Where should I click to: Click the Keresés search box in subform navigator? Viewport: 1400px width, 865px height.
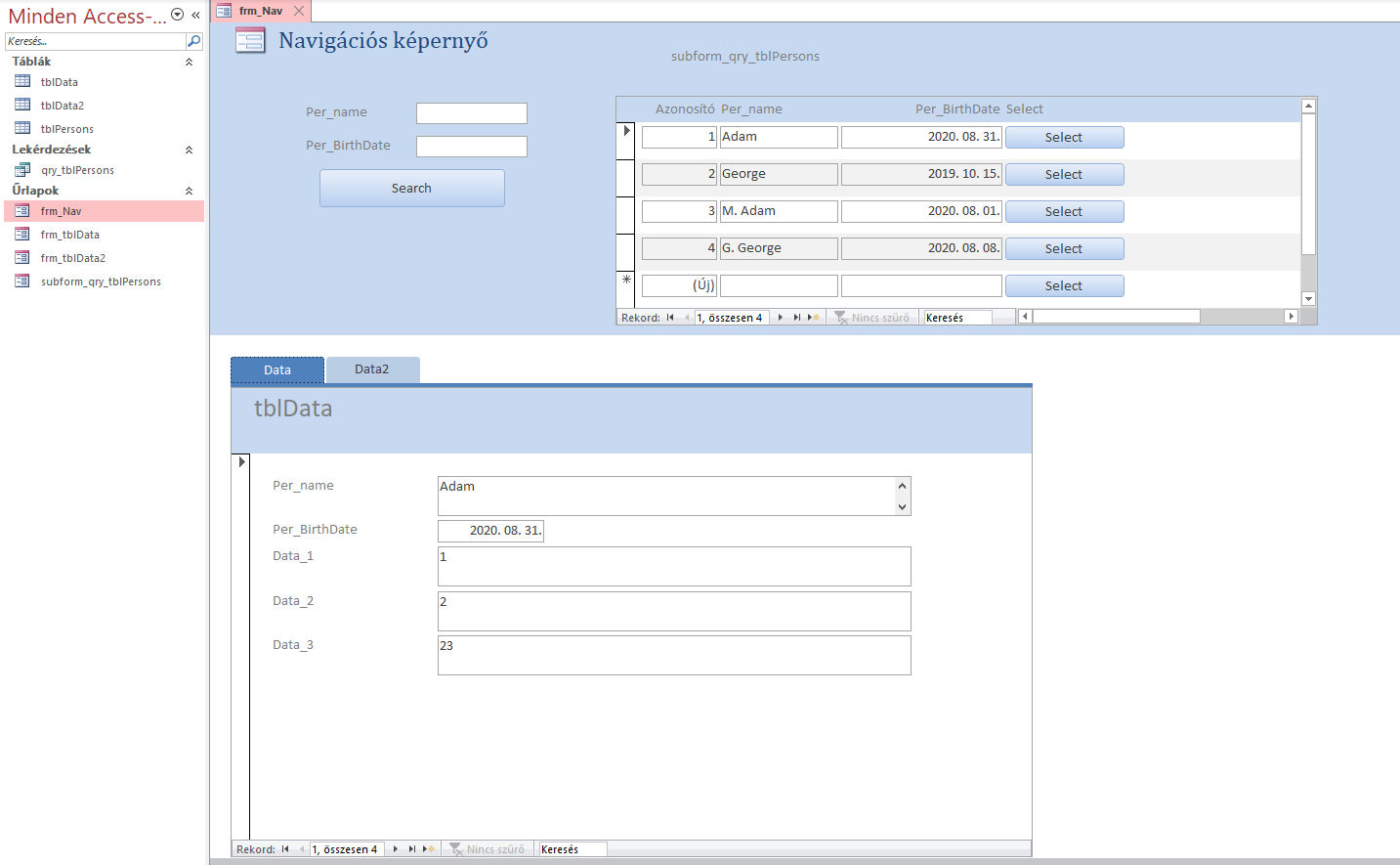(957, 317)
